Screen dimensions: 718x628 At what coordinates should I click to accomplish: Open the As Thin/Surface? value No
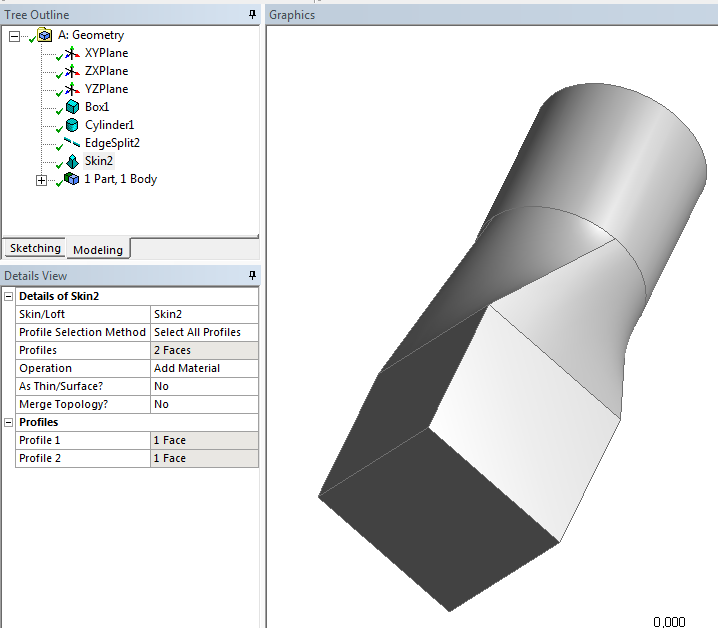tap(204, 386)
